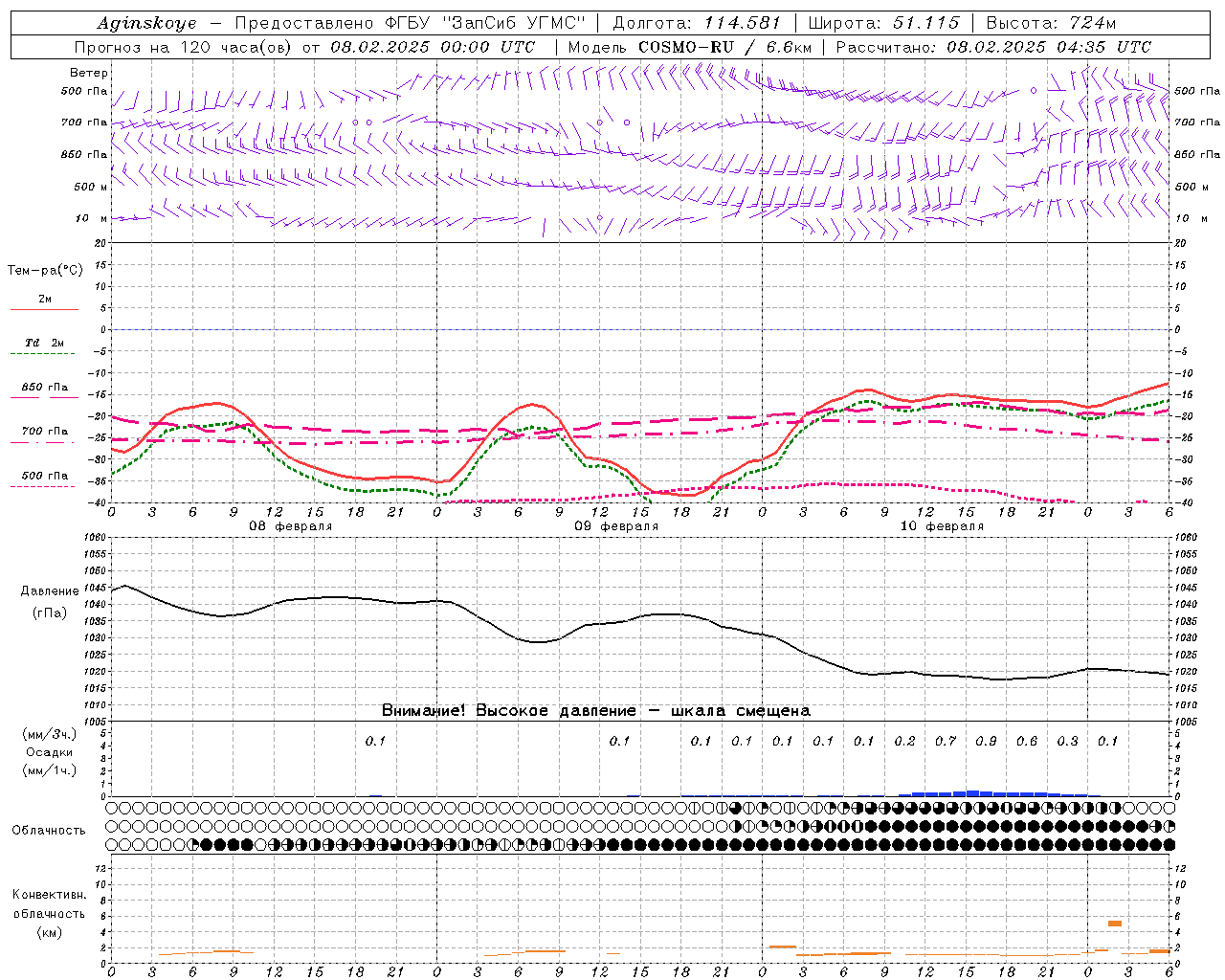Click the 700 гПа temperature legend entry

[44, 432]
